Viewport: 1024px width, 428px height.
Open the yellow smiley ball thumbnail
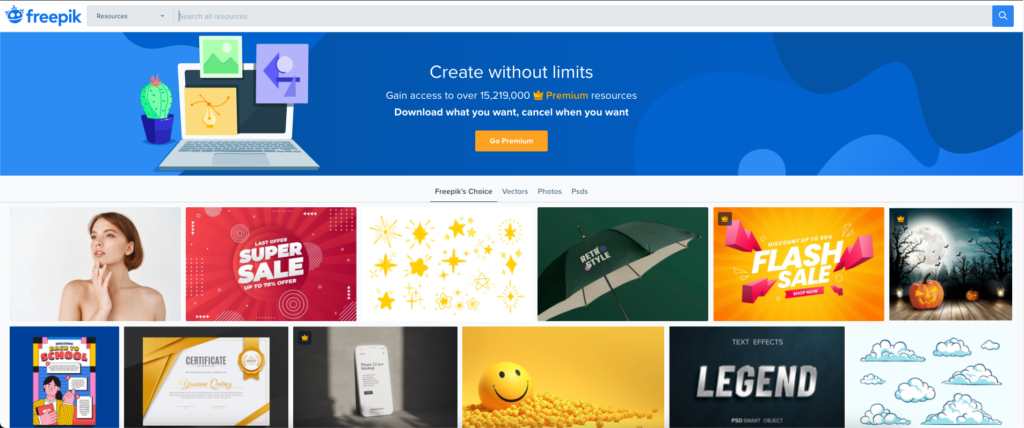click(x=563, y=377)
